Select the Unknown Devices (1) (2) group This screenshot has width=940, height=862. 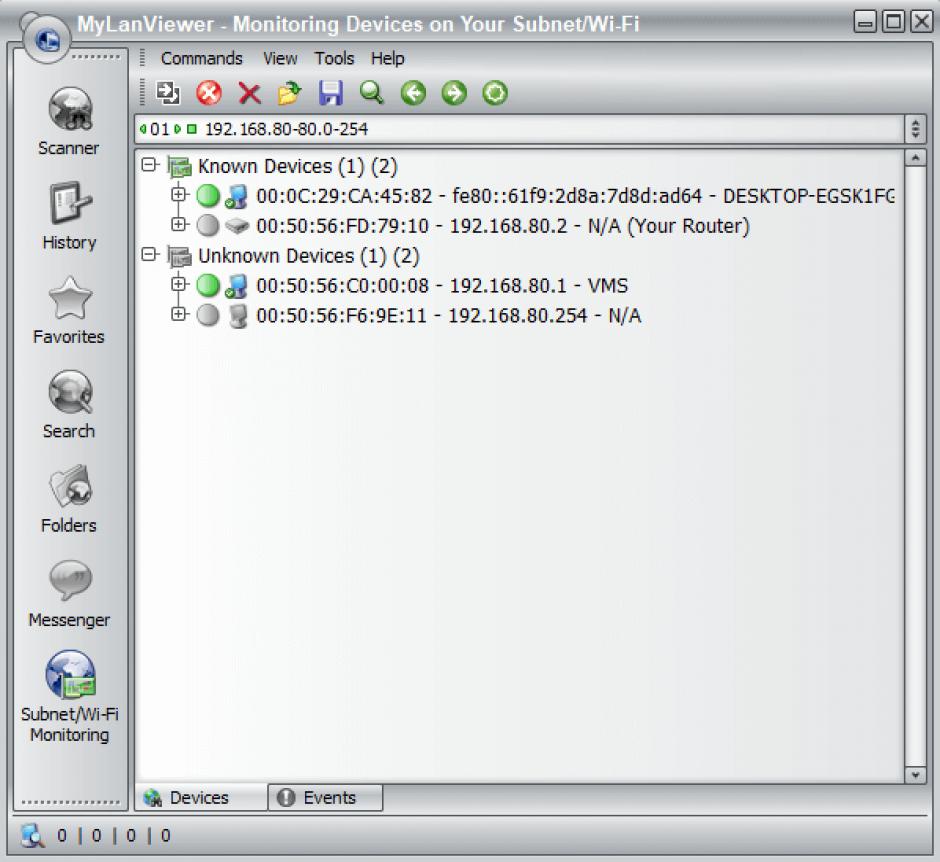(309, 256)
